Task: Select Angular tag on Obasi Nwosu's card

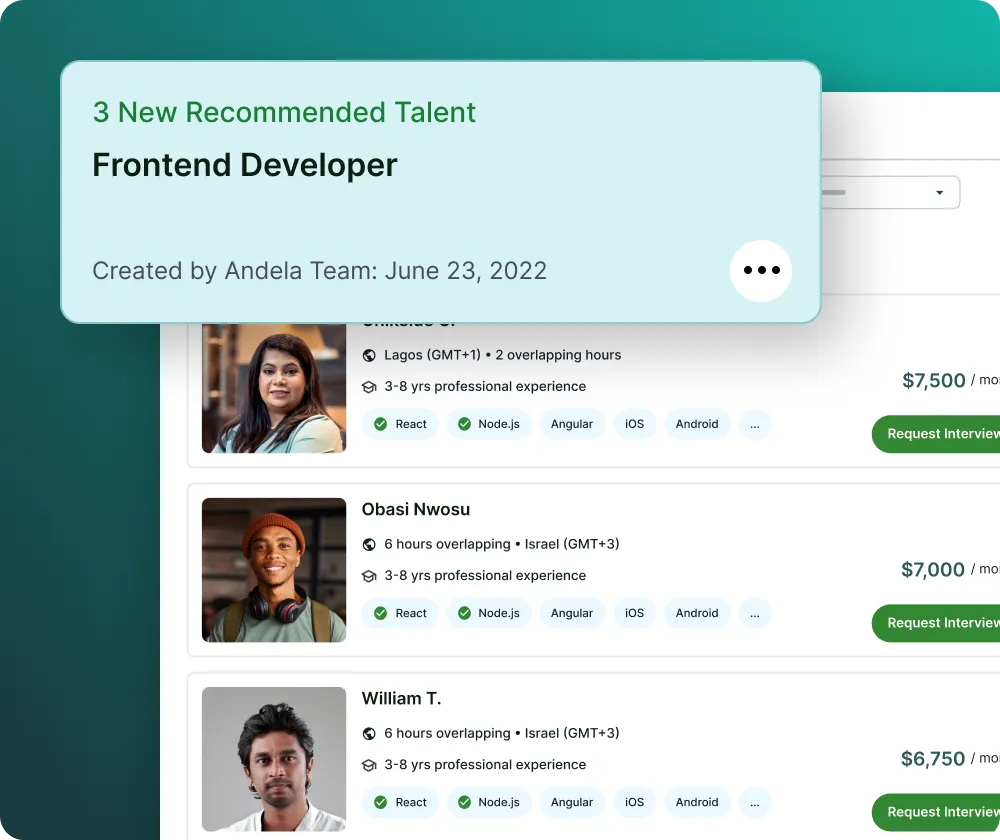Action: [572, 613]
